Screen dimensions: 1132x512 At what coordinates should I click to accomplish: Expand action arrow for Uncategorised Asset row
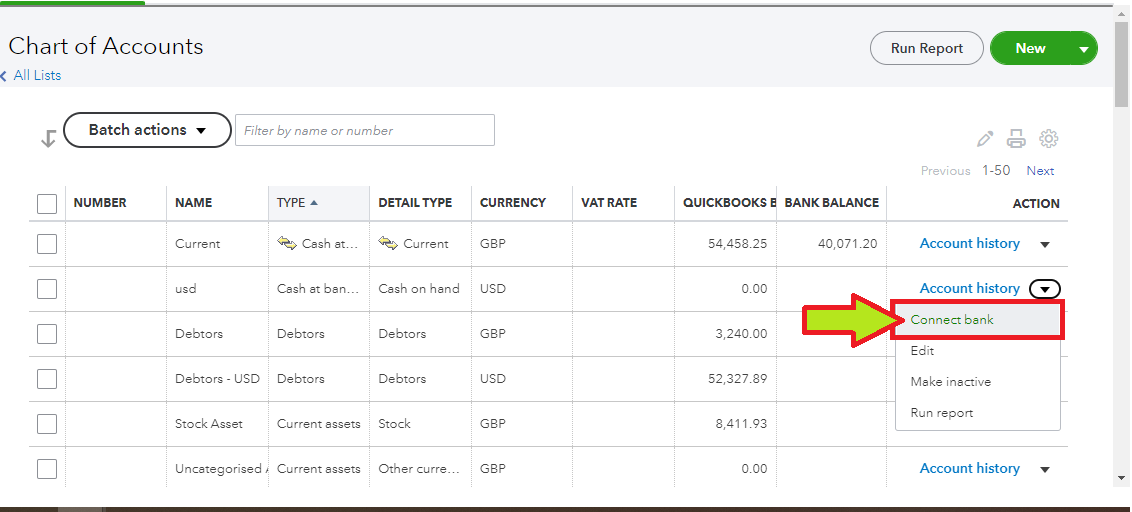(1045, 469)
